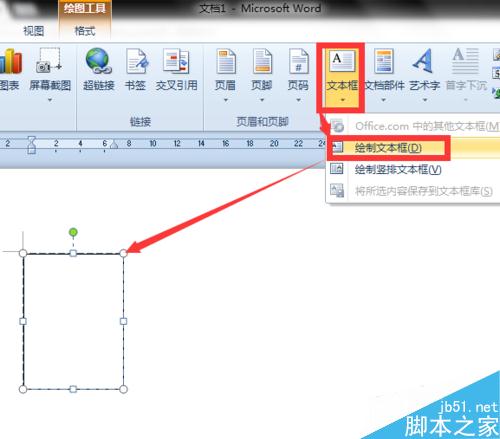Image resolution: width=500 pixels, height=439 pixels.
Task: Click the Quick Parts (文档部件) icon
Action: click(384, 61)
